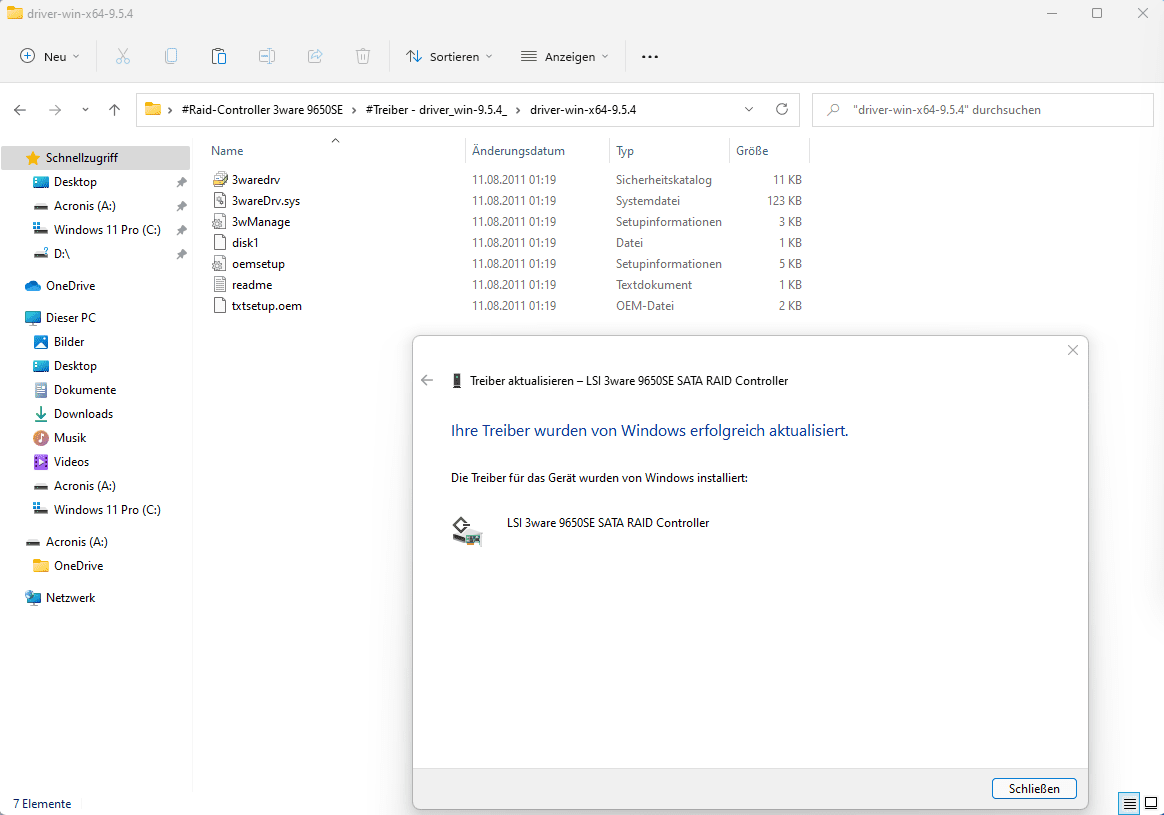This screenshot has height=815, width=1164.
Task: Open OneDrive cloud entry in sidebar
Action: [x=60, y=286]
